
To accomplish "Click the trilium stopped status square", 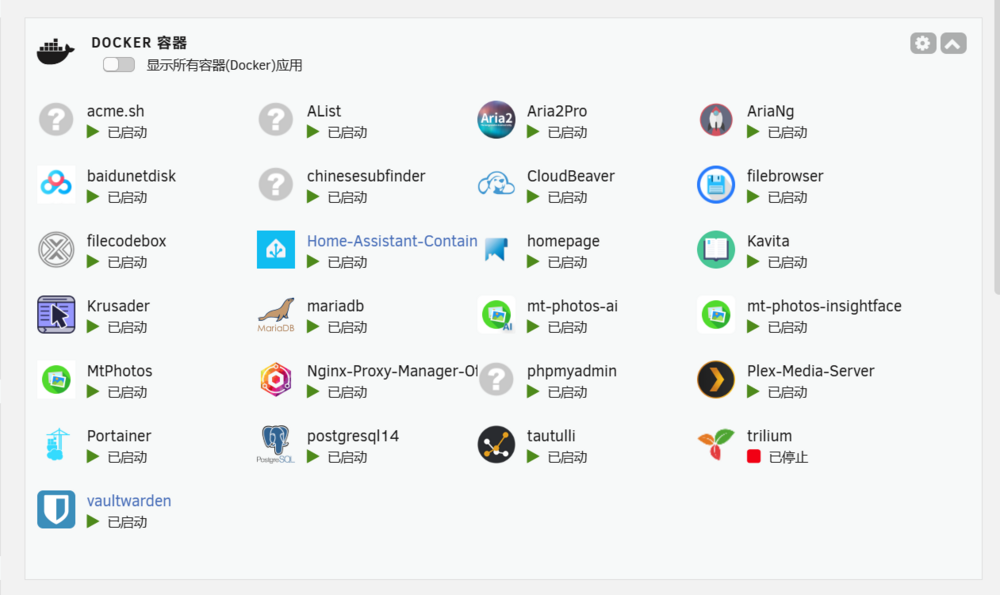I will pos(754,456).
